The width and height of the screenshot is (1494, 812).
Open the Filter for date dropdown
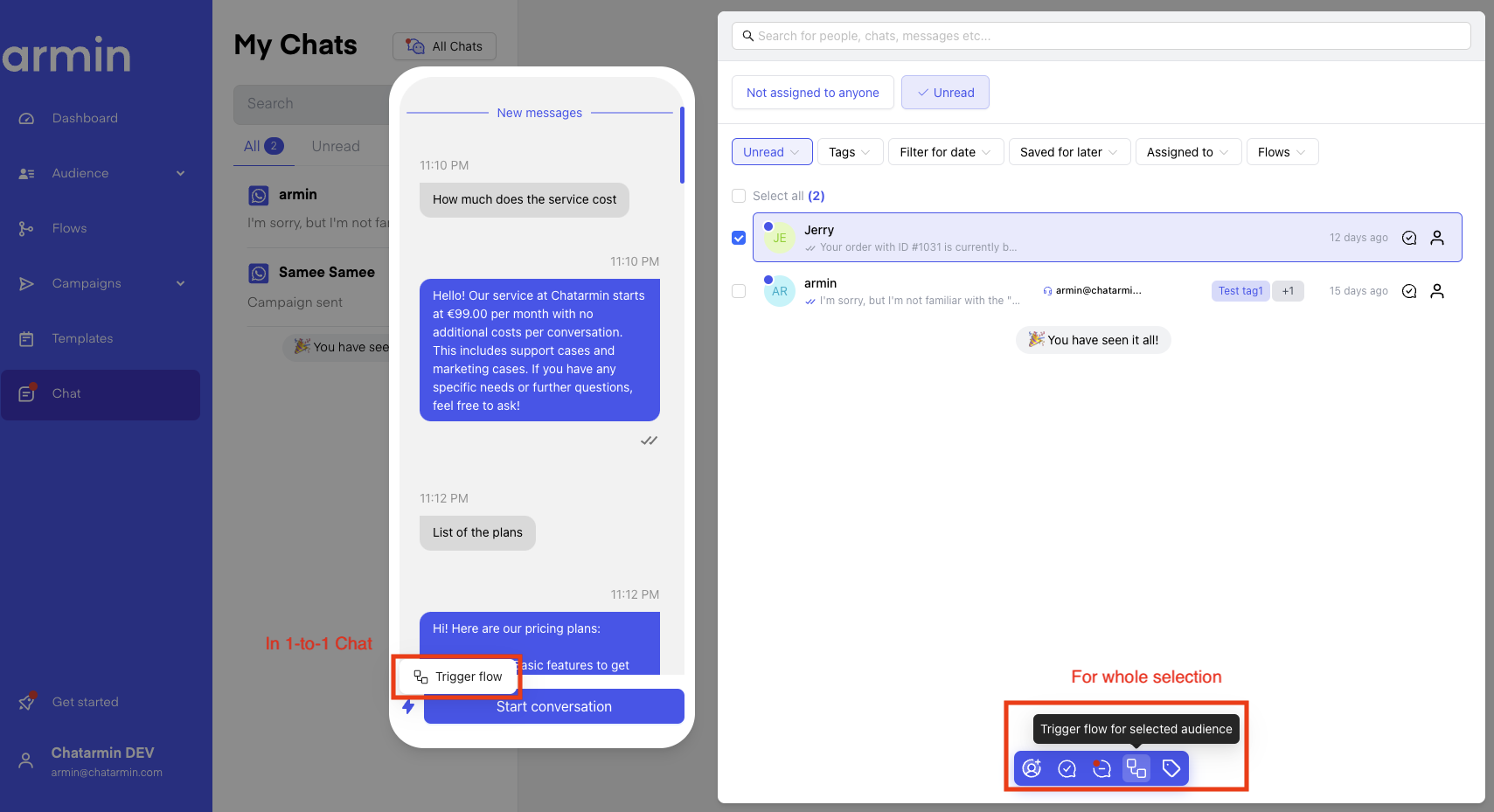[x=945, y=152]
